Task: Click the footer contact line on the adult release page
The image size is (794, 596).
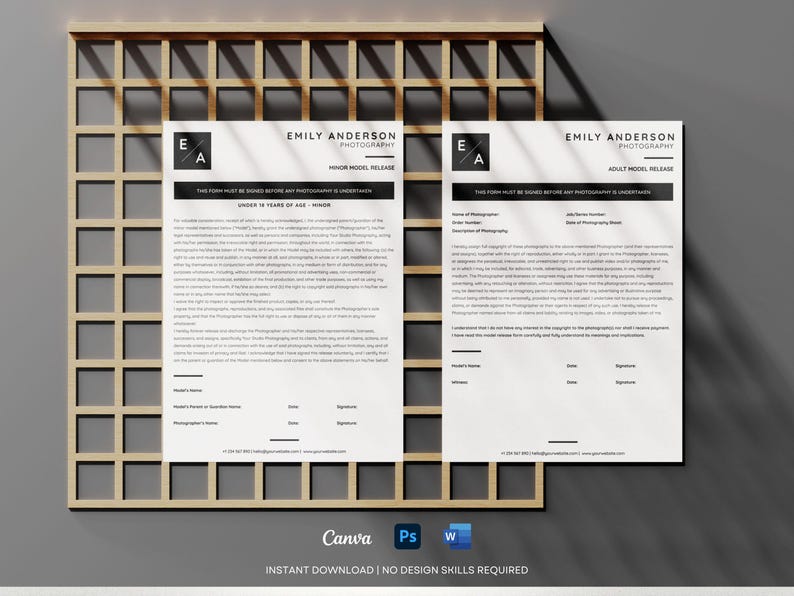Action: (x=563, y=453)
